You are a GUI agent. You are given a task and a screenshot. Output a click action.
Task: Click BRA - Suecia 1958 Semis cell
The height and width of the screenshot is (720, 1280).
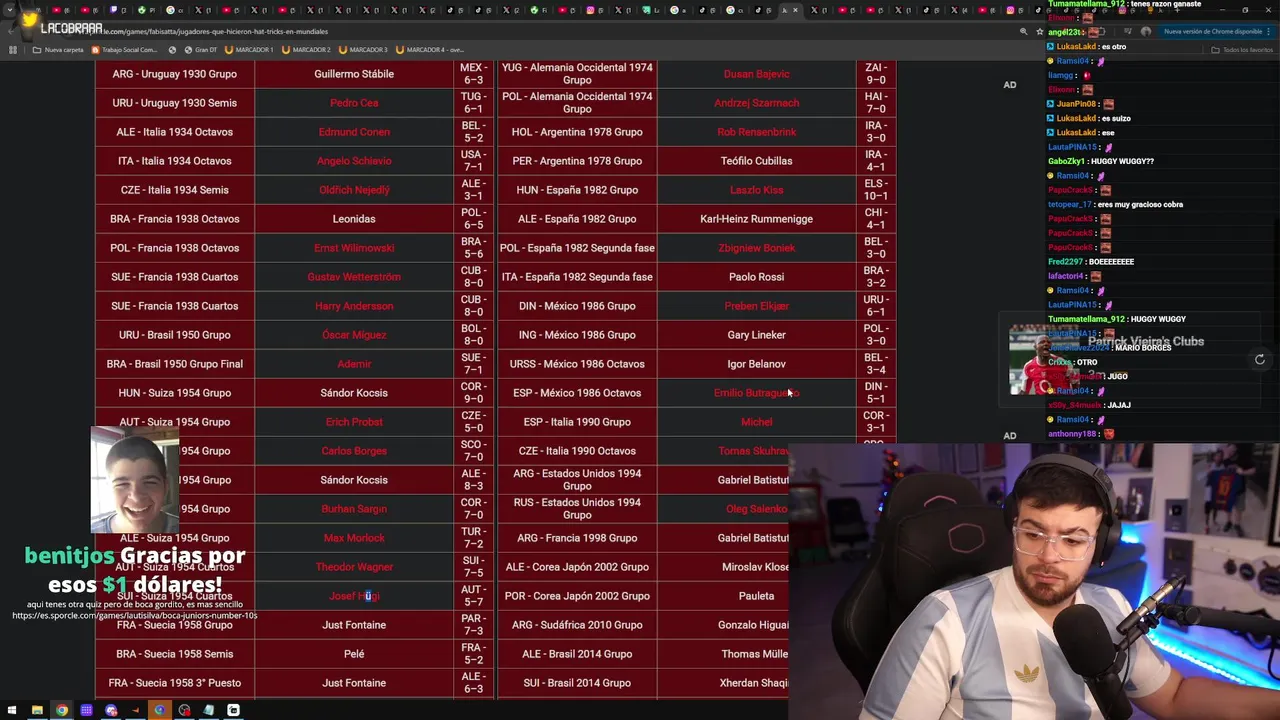click(175, 654)
